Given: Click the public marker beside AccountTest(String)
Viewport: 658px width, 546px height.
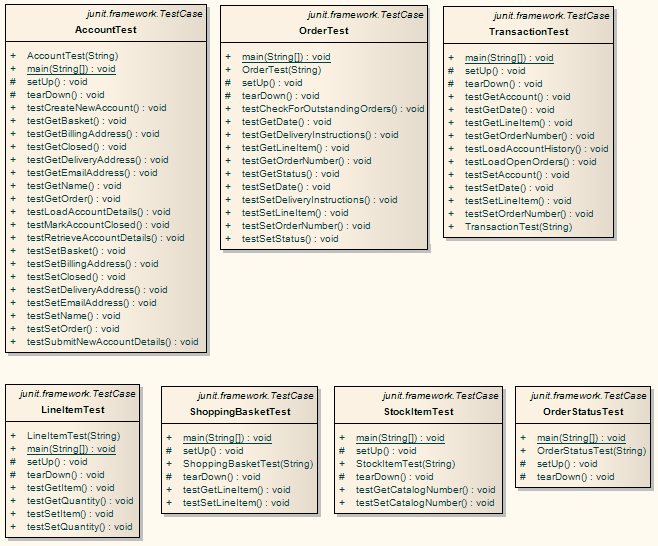Looking at the screenshot, I should [13, 56].
